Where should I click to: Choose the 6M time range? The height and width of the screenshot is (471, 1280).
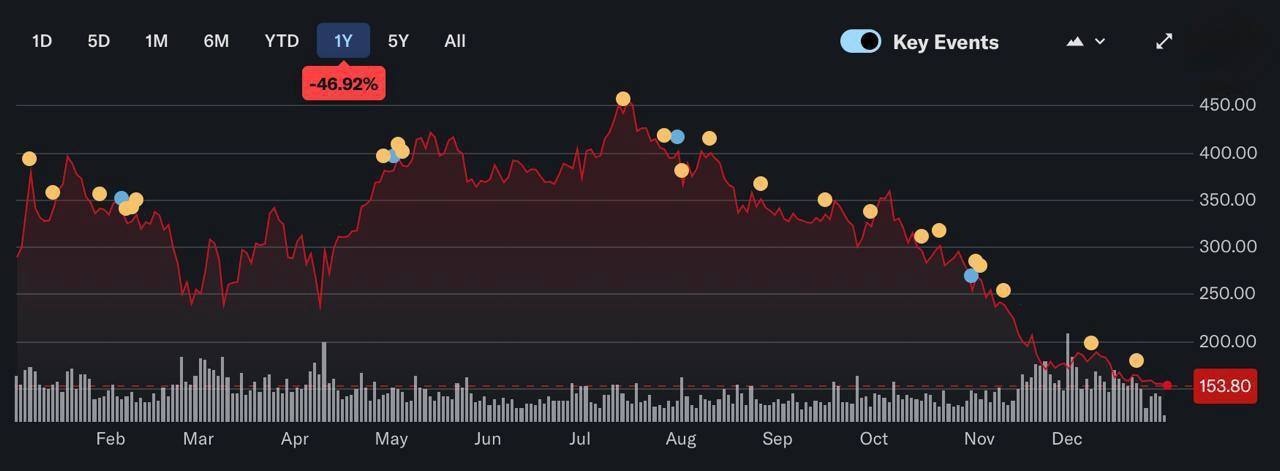point(216,41)
